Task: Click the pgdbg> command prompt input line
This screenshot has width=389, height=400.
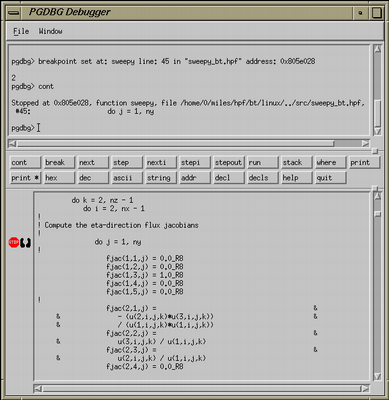Action: coord(188,128)
